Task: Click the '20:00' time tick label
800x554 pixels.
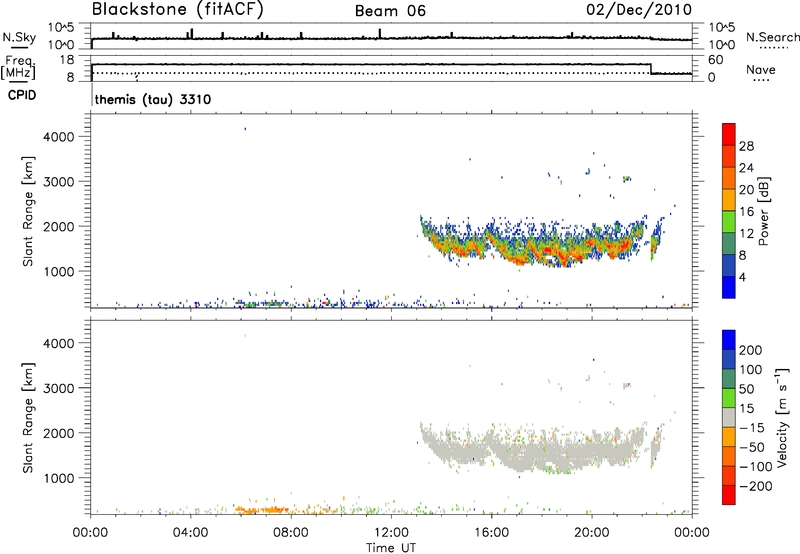Action: click(592, 533)
